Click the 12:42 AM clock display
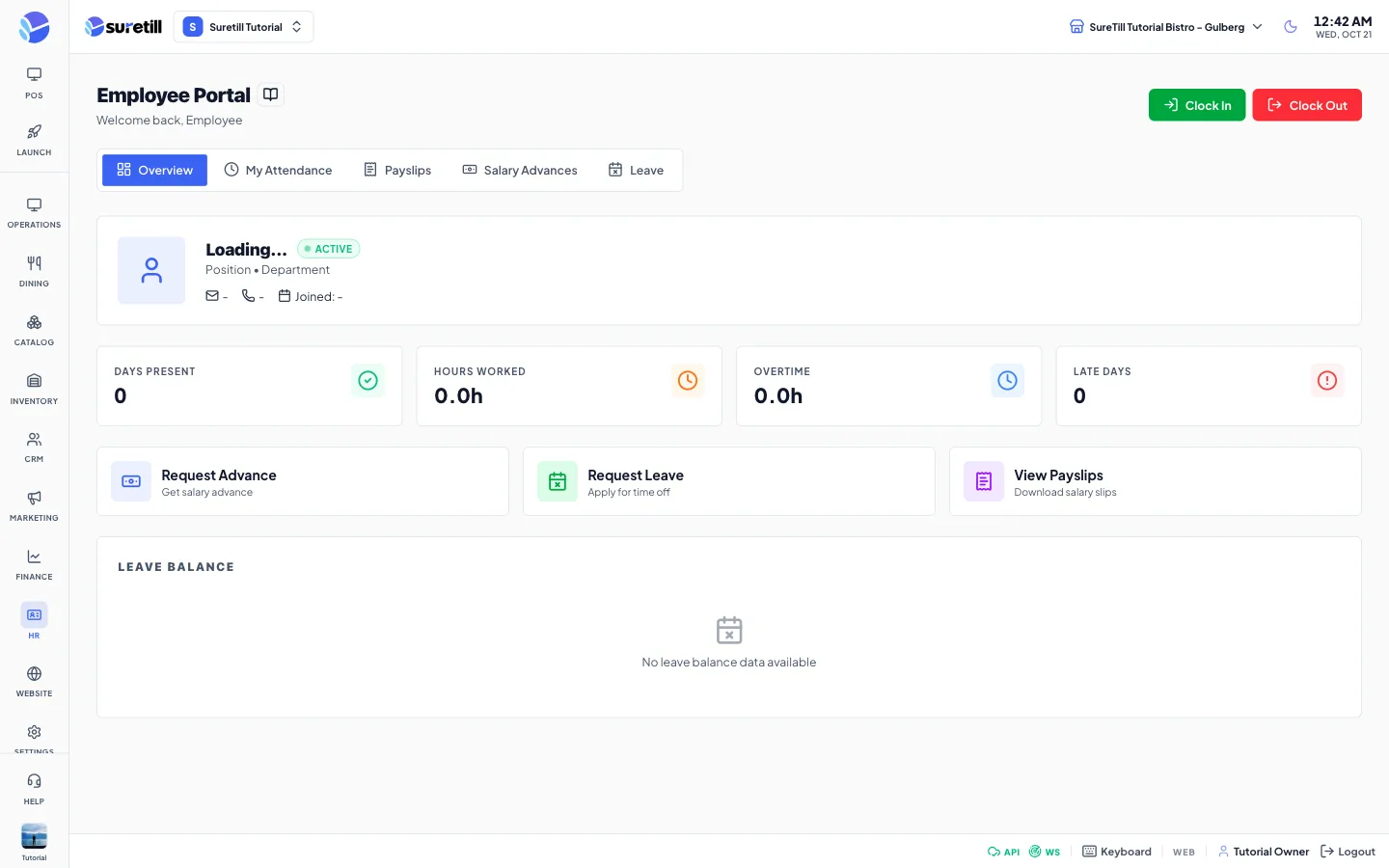Screen dimensions: 1389x868 click(1343, 21)
